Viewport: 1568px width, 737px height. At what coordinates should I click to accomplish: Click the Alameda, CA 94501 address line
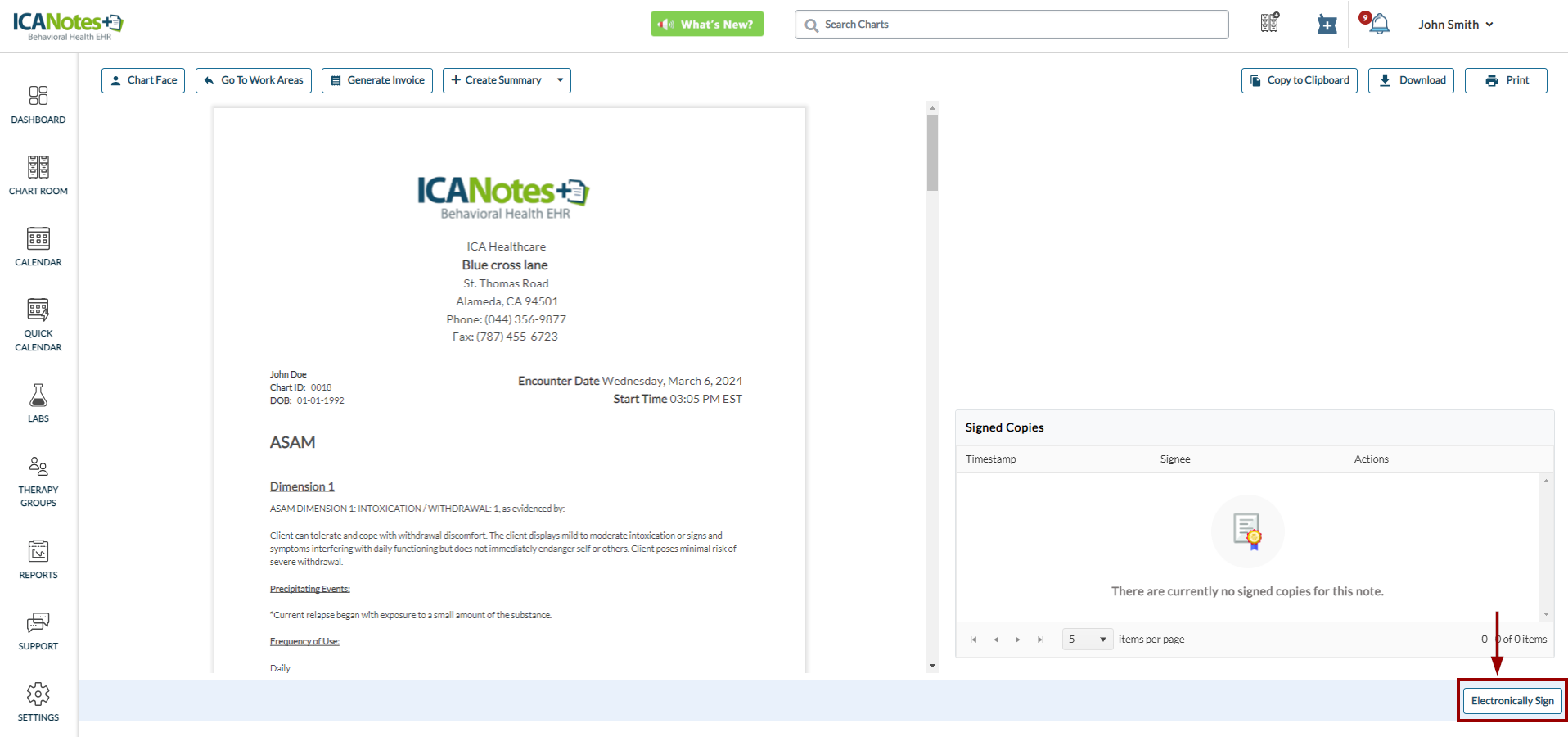click(507, 301)
